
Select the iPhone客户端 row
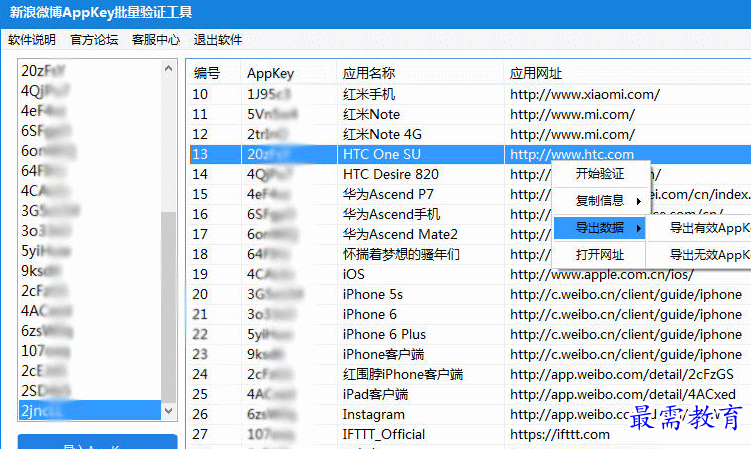coord(470,355)
